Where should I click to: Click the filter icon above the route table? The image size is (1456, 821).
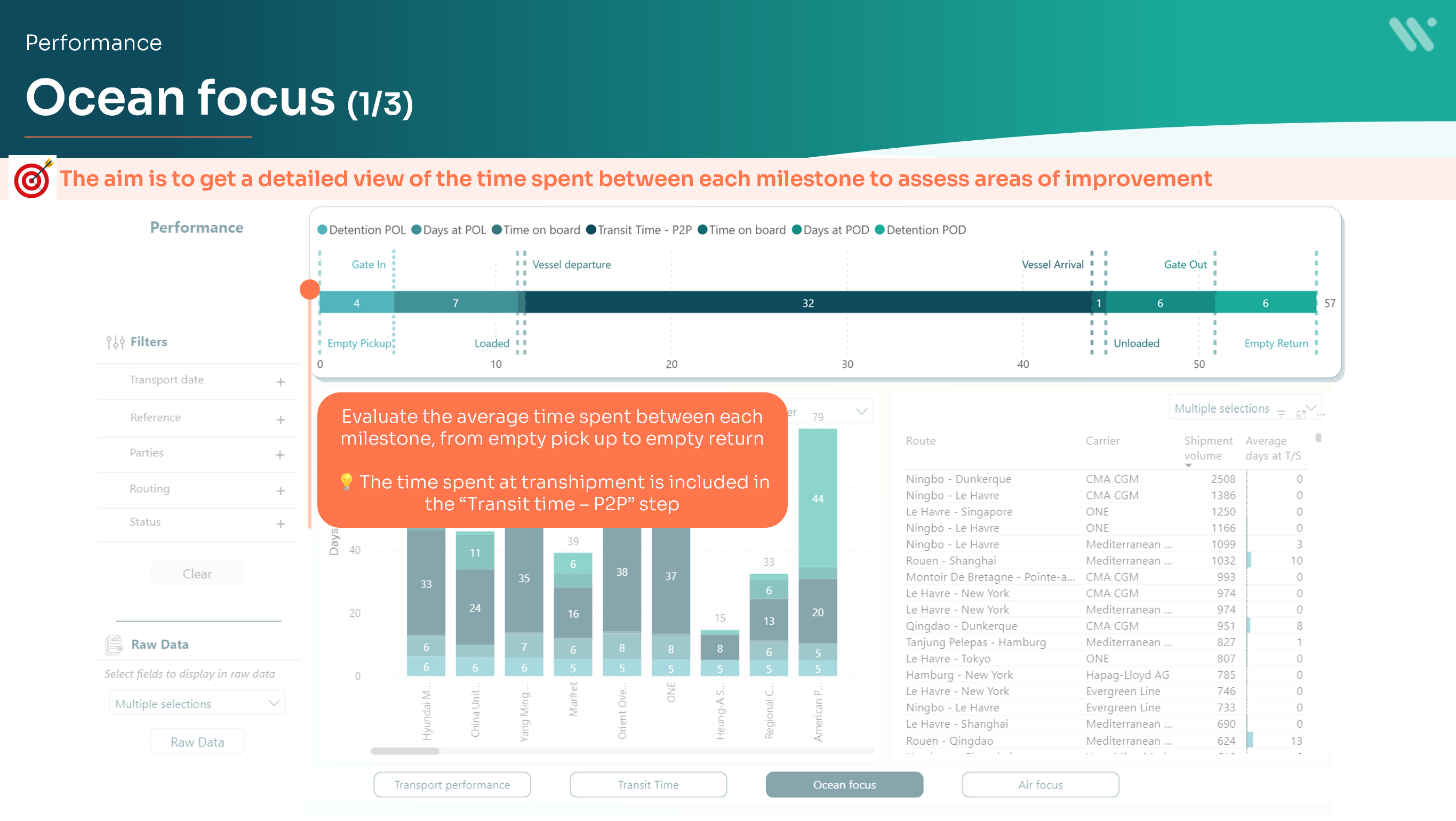(x=1281, y=414)
